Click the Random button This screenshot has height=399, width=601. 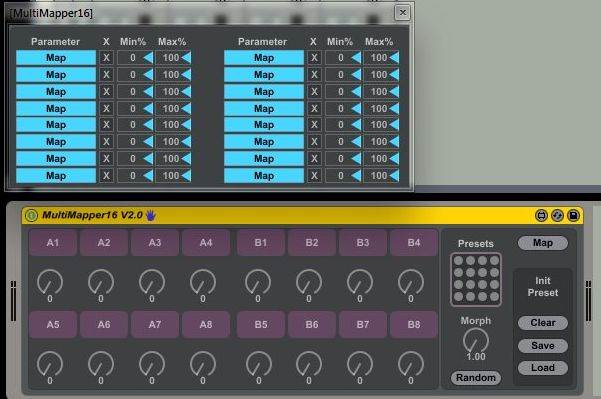[476, 378]
